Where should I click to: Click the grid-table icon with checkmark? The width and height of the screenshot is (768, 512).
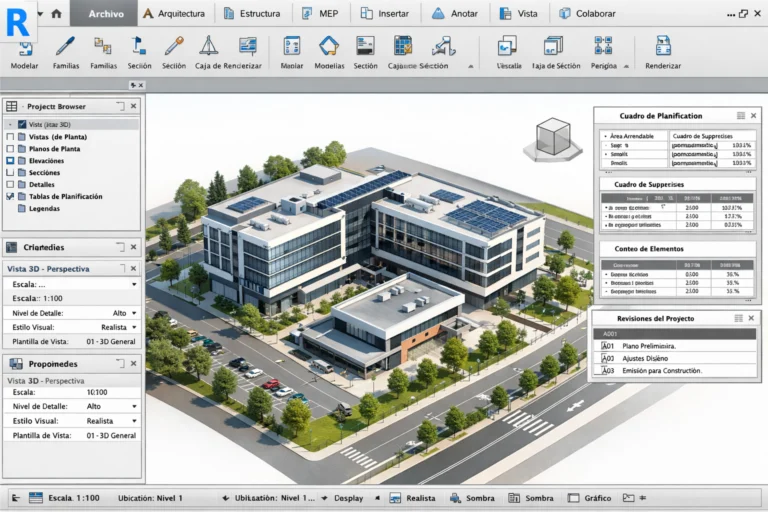click(x=403, y=46)
